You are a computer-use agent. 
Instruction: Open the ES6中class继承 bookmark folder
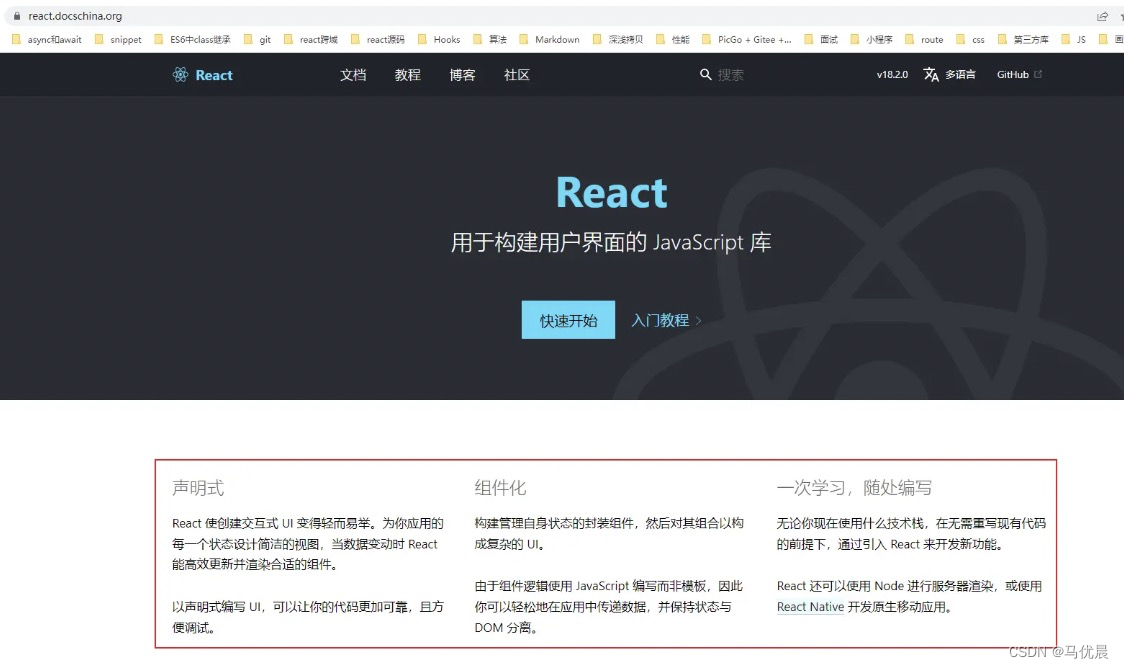[x=192, y=39]
